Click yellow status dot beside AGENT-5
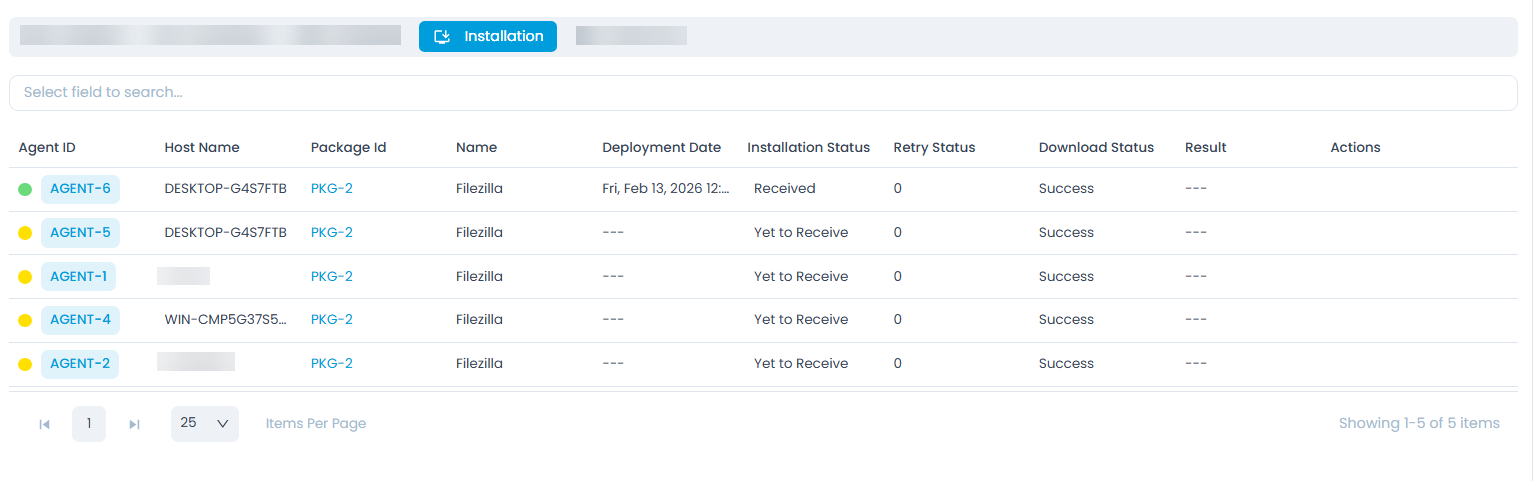 [x=25, y=233]
